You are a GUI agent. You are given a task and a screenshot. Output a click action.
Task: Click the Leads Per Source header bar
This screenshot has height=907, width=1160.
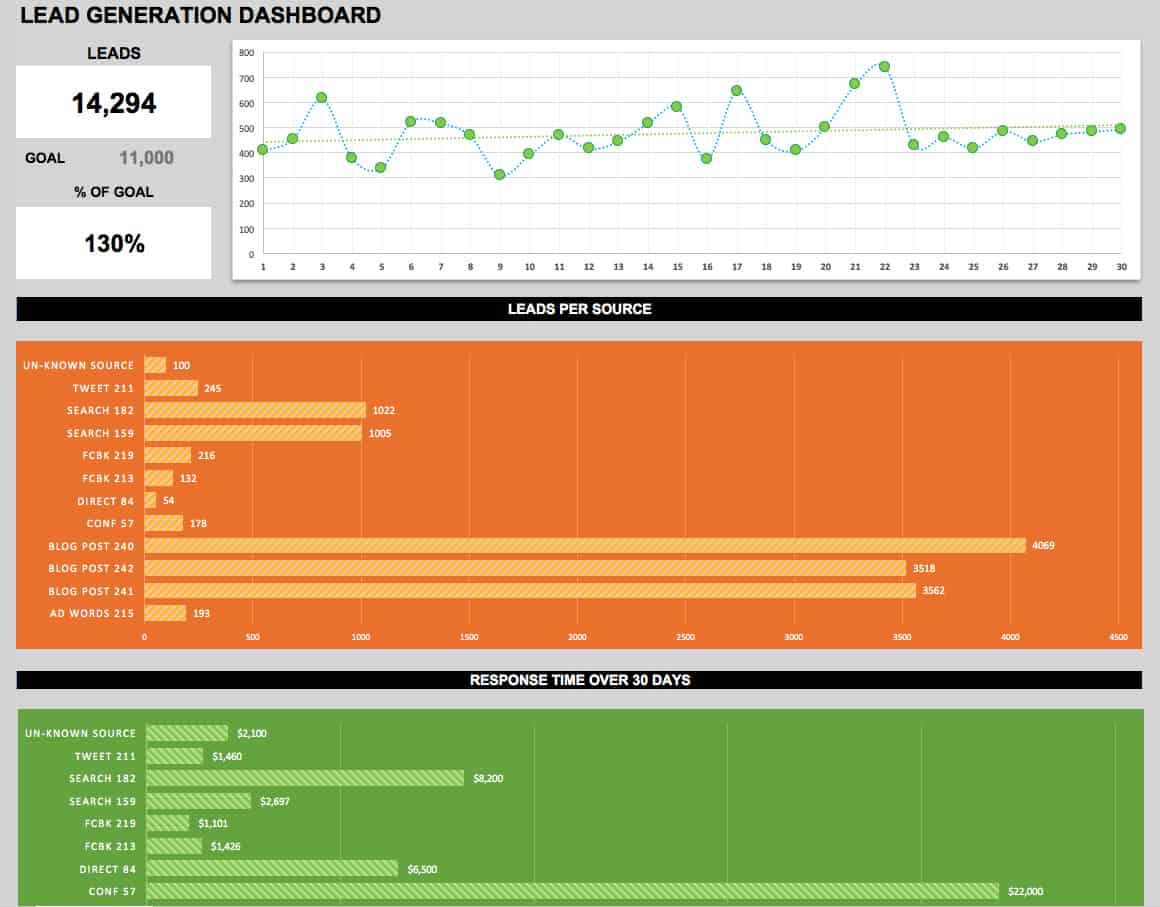coord(579,309)
